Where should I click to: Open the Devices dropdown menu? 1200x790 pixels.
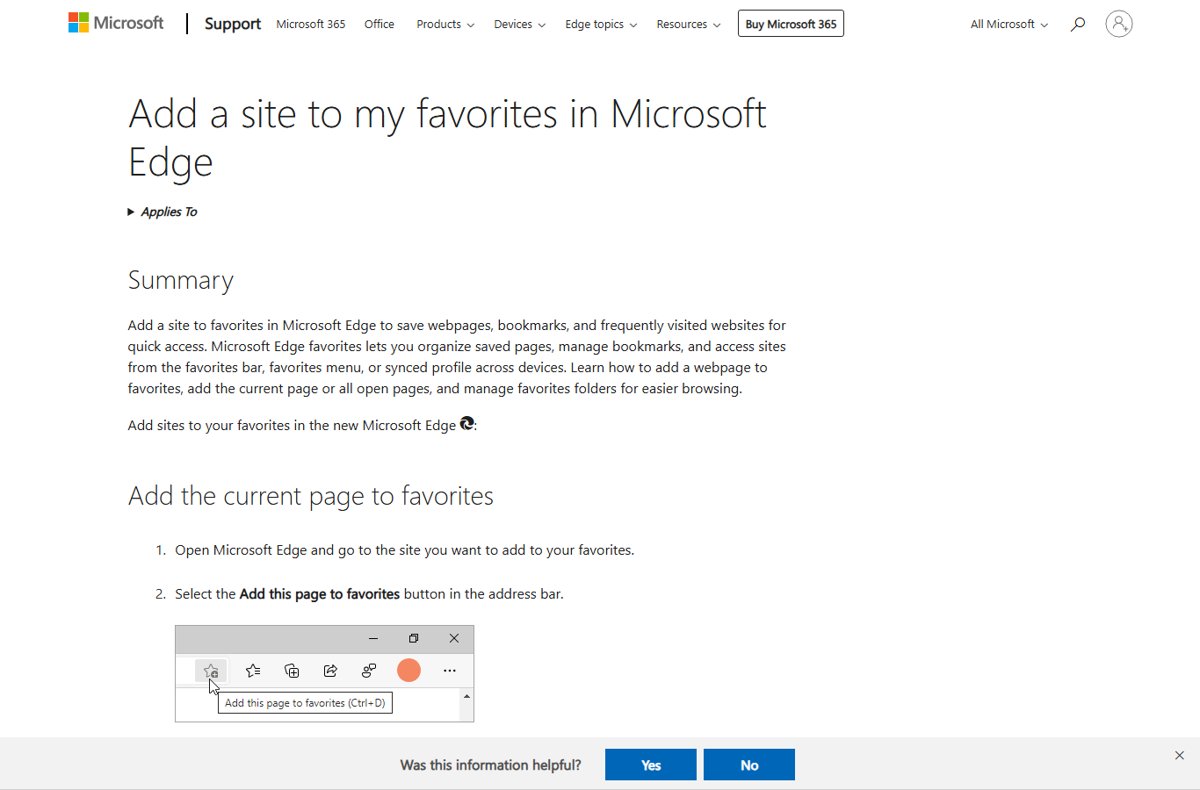tap(519, 24)
